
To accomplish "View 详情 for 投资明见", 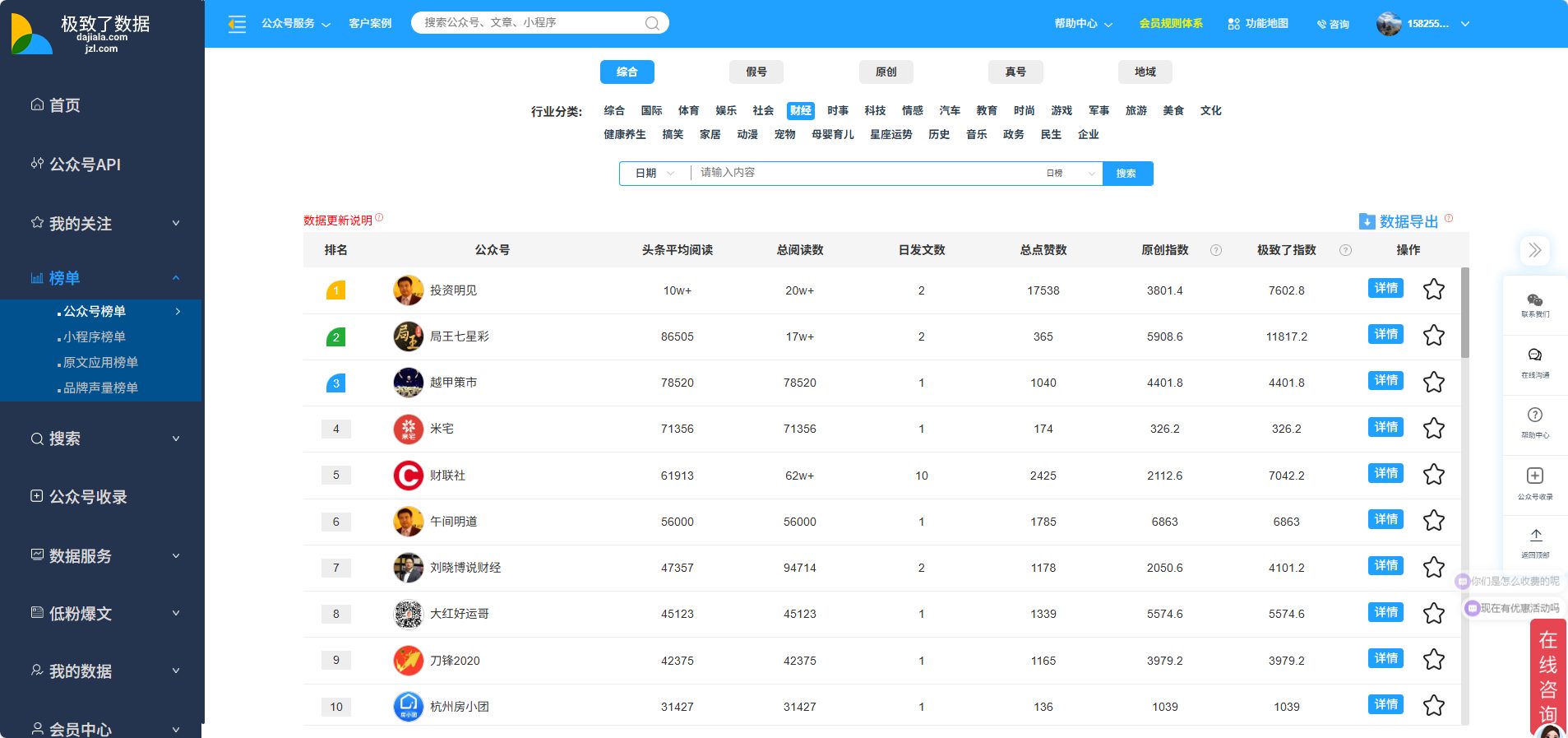I will coord(1385,288).
